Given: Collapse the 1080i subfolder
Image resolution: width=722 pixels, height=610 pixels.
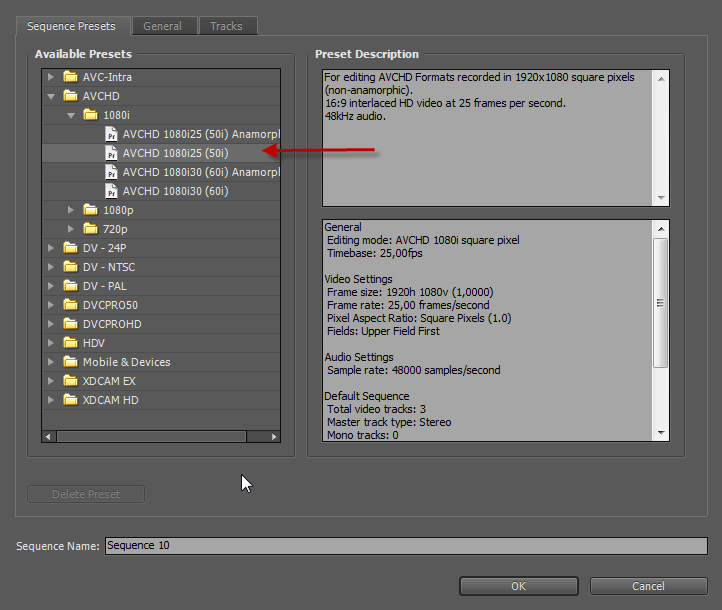Looking at the screenshot, I should [71, 115].
